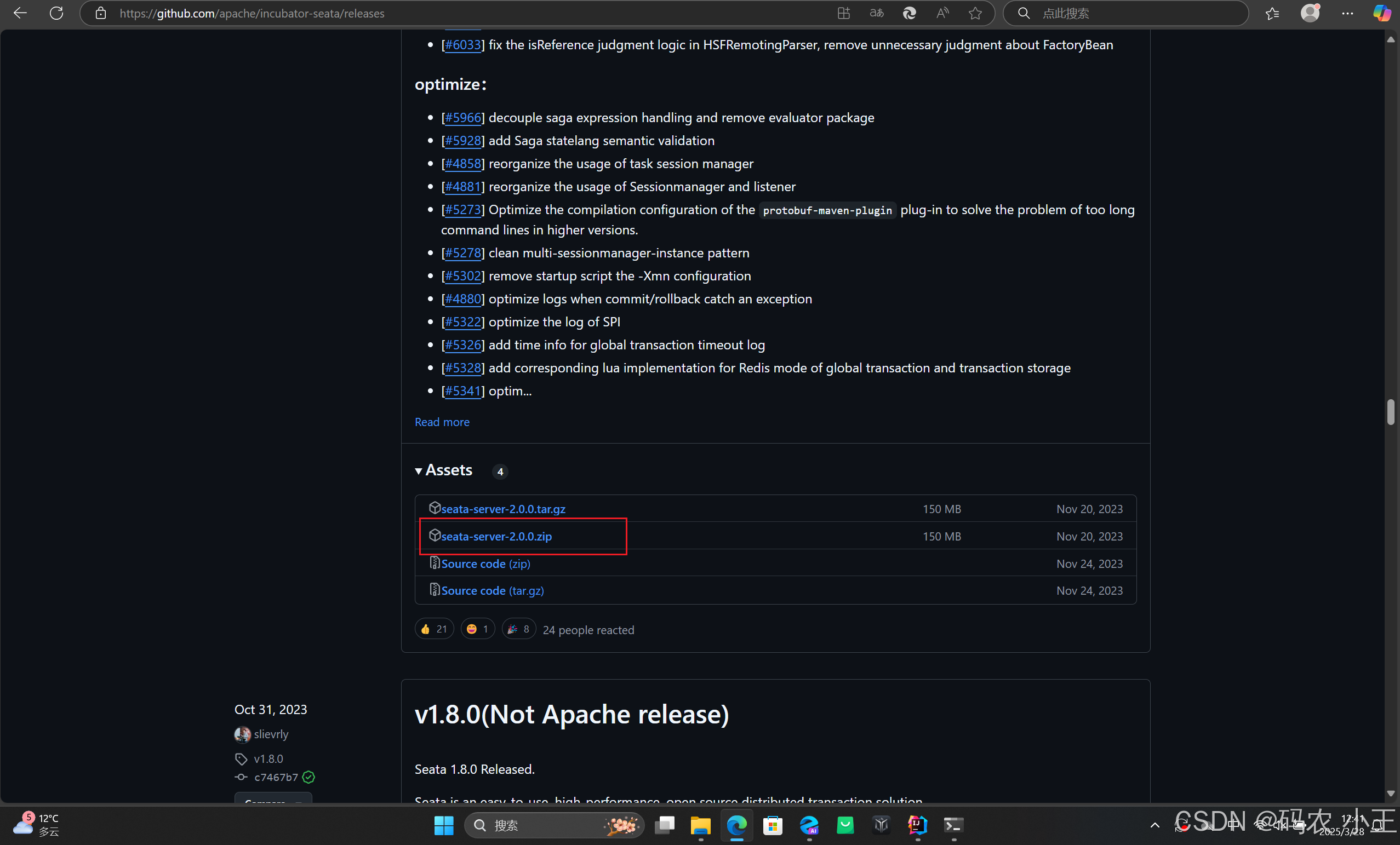Open pull request #5328 link

462,368
